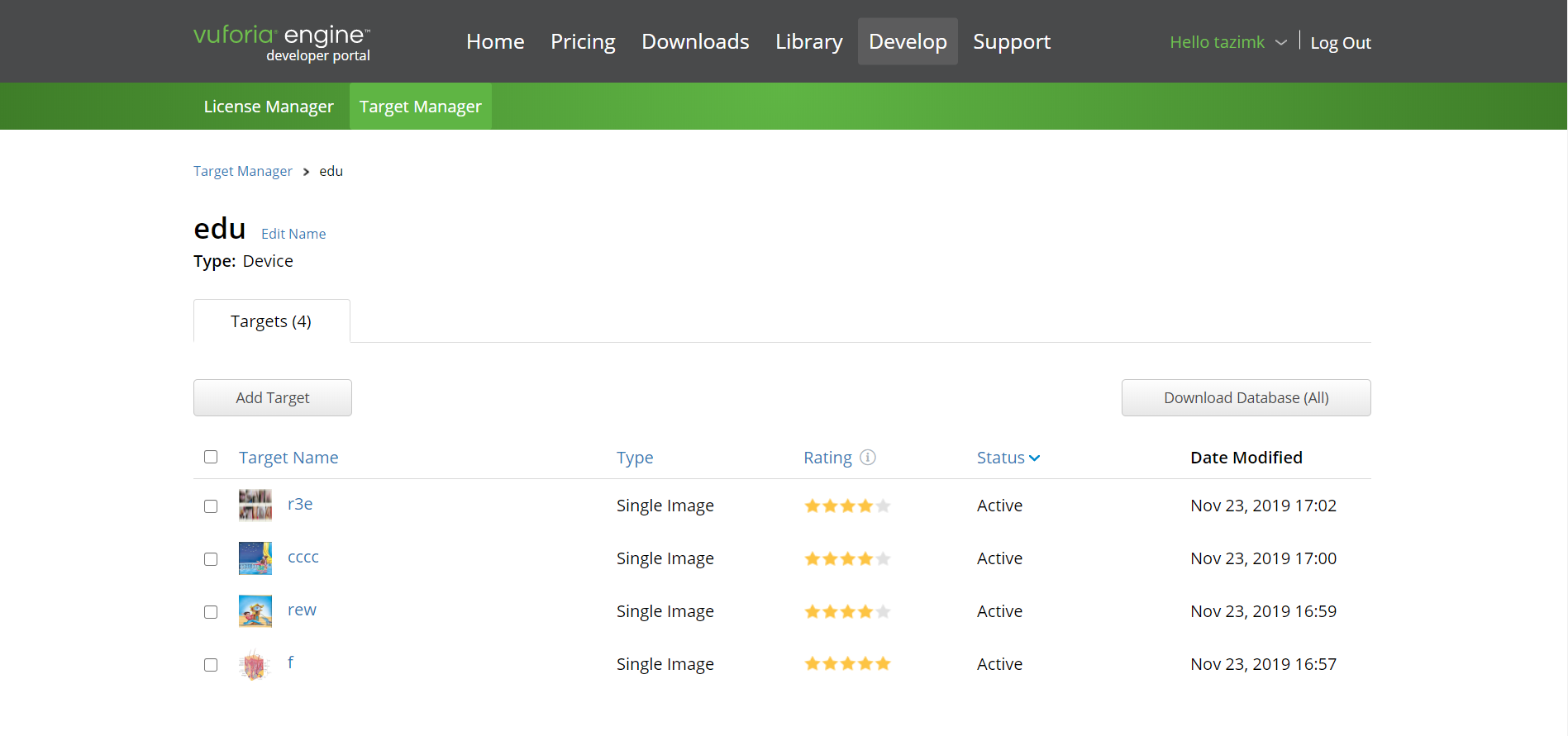Click the Type: Device label
The width and height of the screenshot is (1568, 736).
point(243,261)
